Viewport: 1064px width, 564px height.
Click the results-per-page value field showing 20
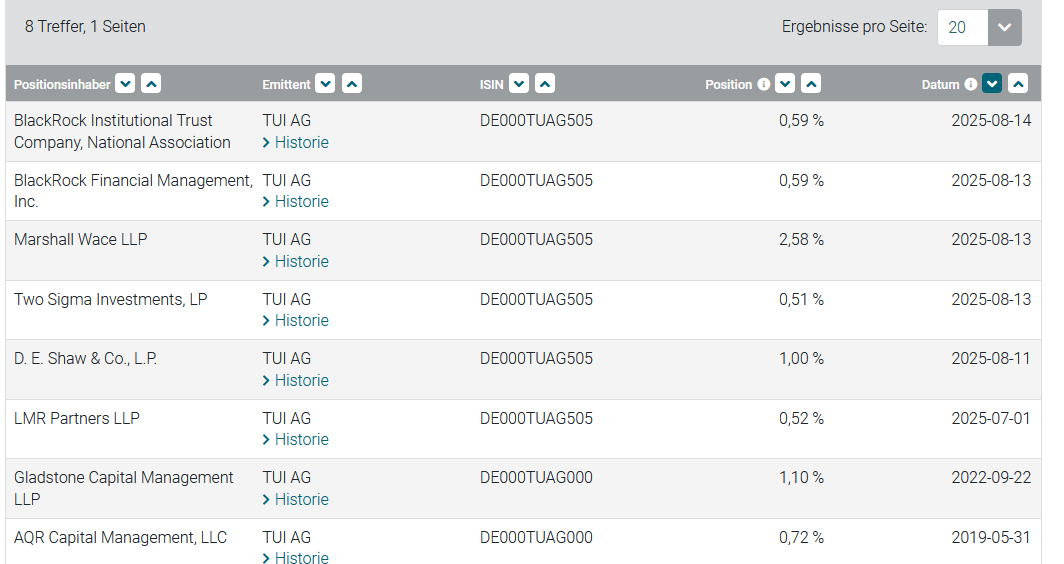click(962, 27)
